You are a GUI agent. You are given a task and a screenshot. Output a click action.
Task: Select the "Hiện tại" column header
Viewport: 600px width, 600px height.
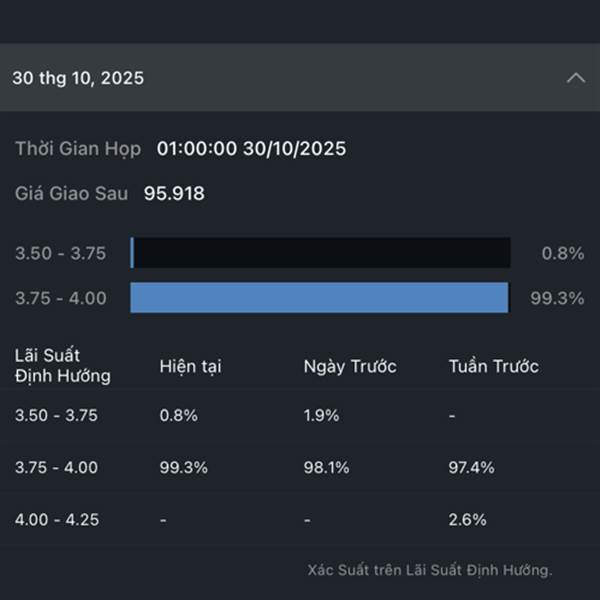190,366
